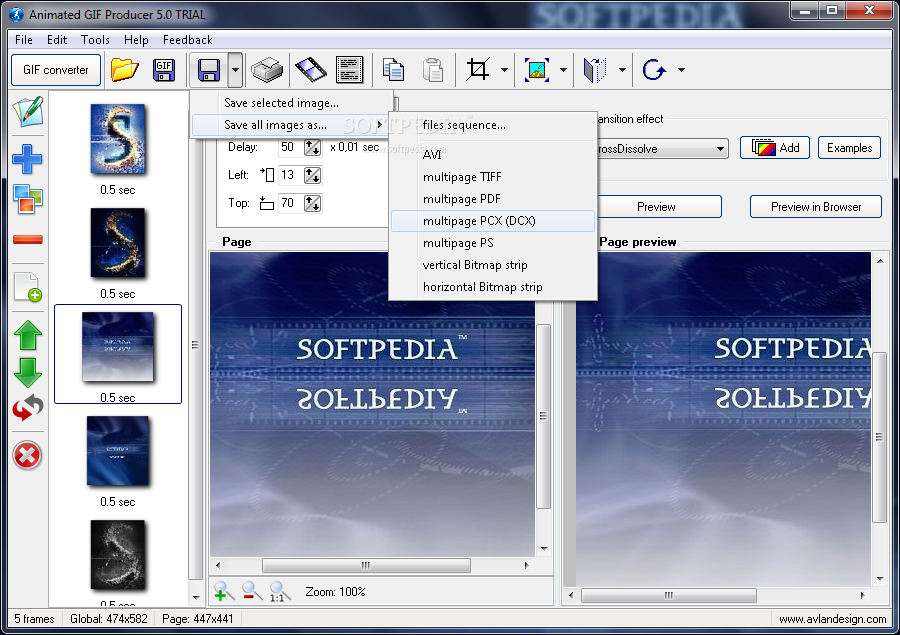Open the save dropdown arrow beside floppy
This screenshot has width=900, height=635.
click(x=235, y=70)
